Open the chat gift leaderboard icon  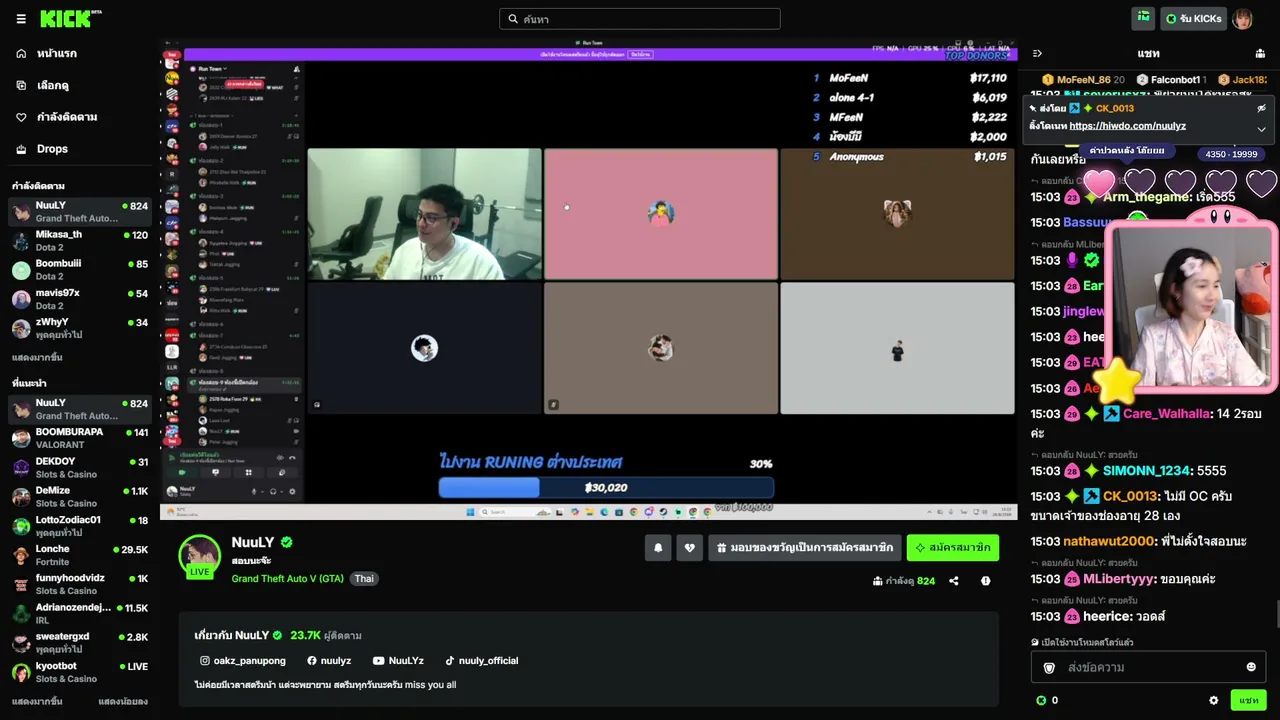click(x=1260, y=54)
